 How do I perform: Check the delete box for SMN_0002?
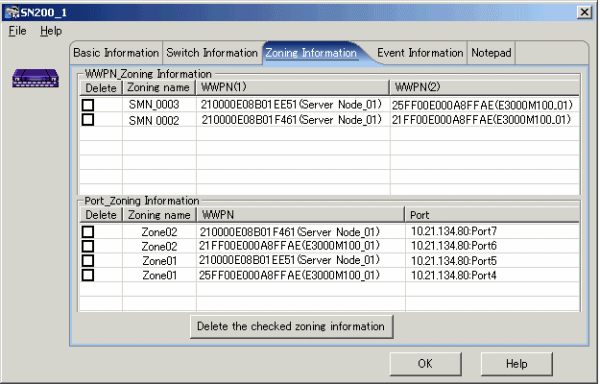pyautogui.click(x=88, y=120)
